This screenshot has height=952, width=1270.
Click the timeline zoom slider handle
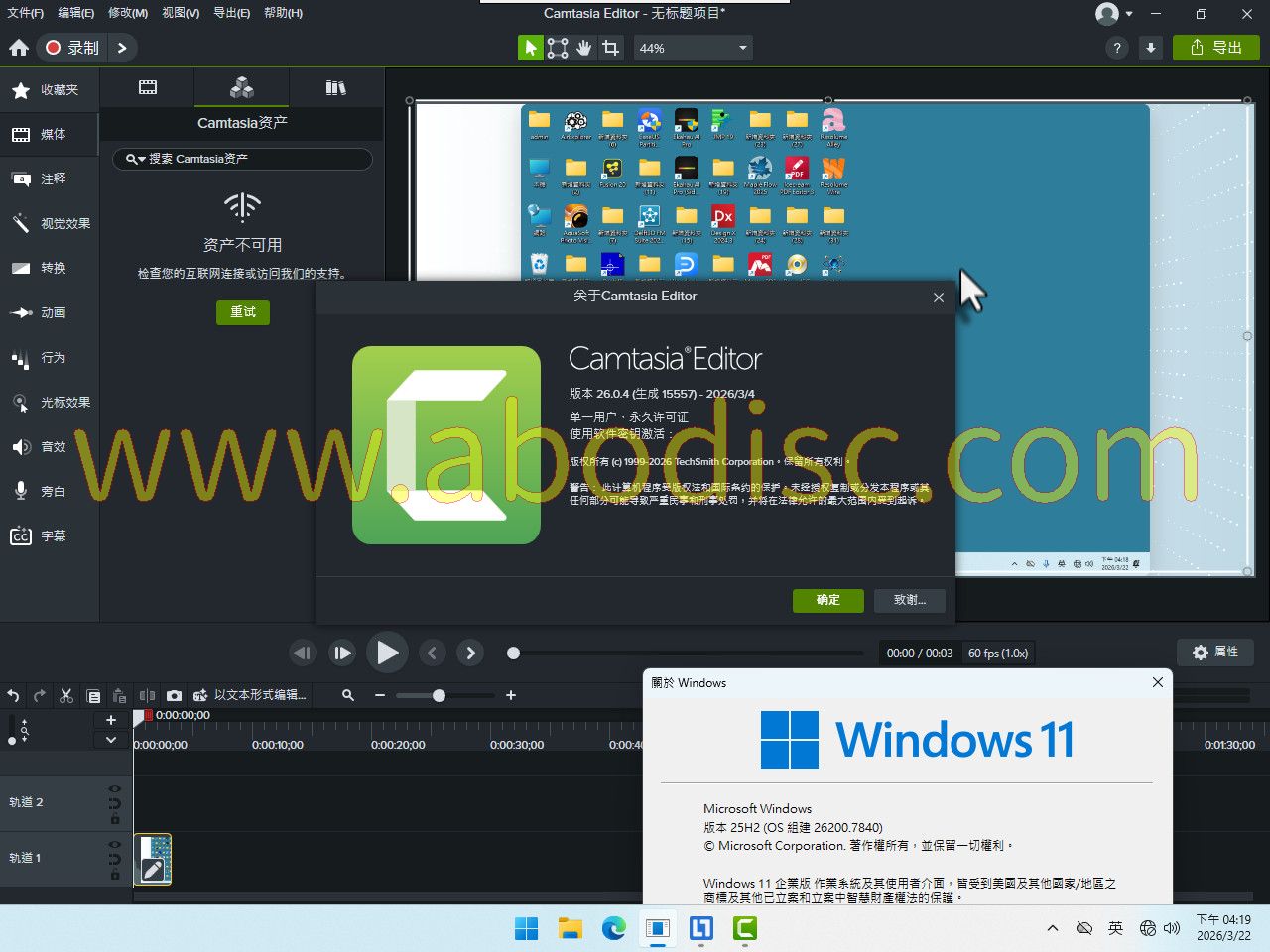(439, 695)
